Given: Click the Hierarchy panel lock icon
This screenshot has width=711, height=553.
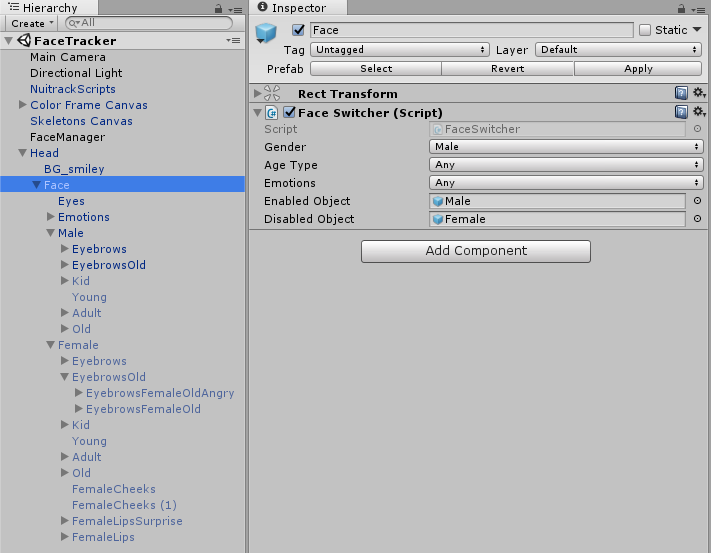Looking at the screenshot, I should tap(218, 8).
